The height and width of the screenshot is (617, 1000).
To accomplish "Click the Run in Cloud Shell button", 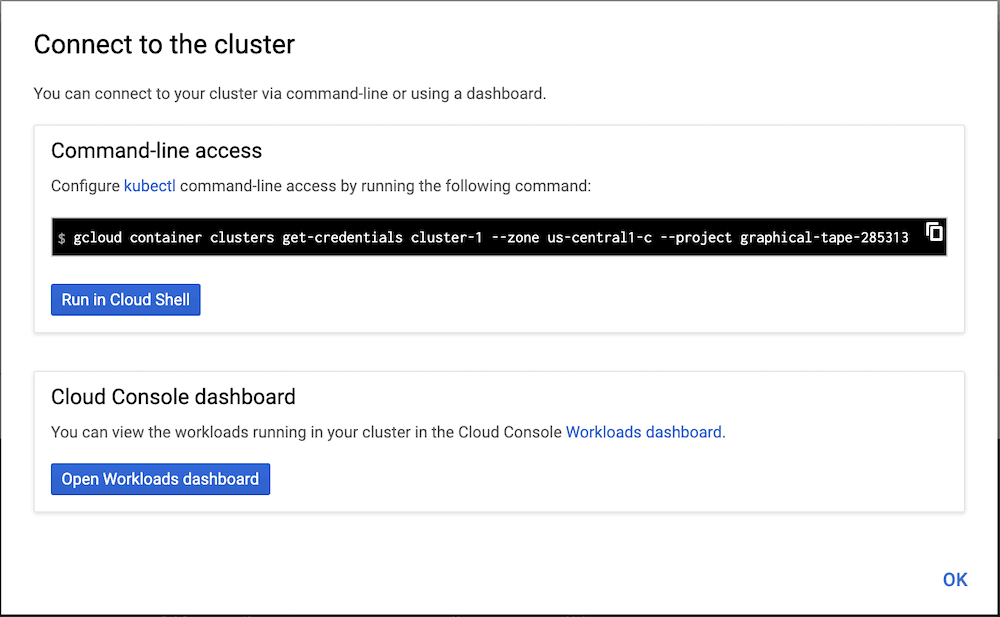I will point(126,299).
